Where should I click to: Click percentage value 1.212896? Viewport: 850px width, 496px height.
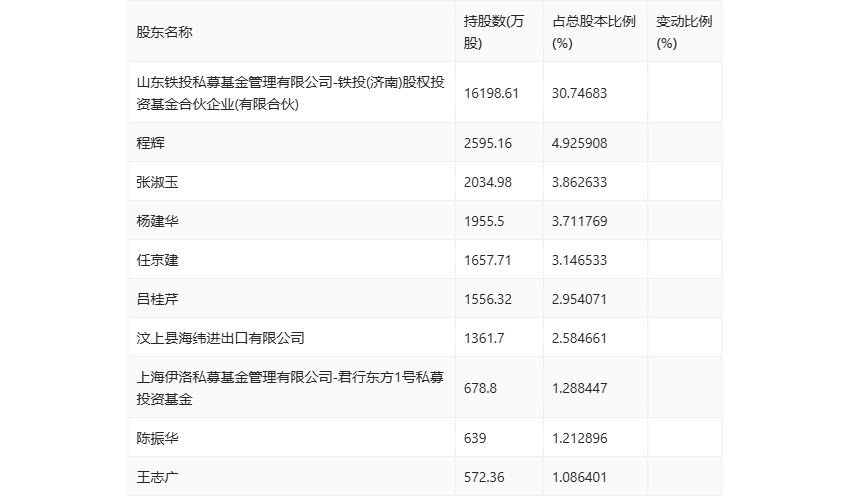point(579,438)
